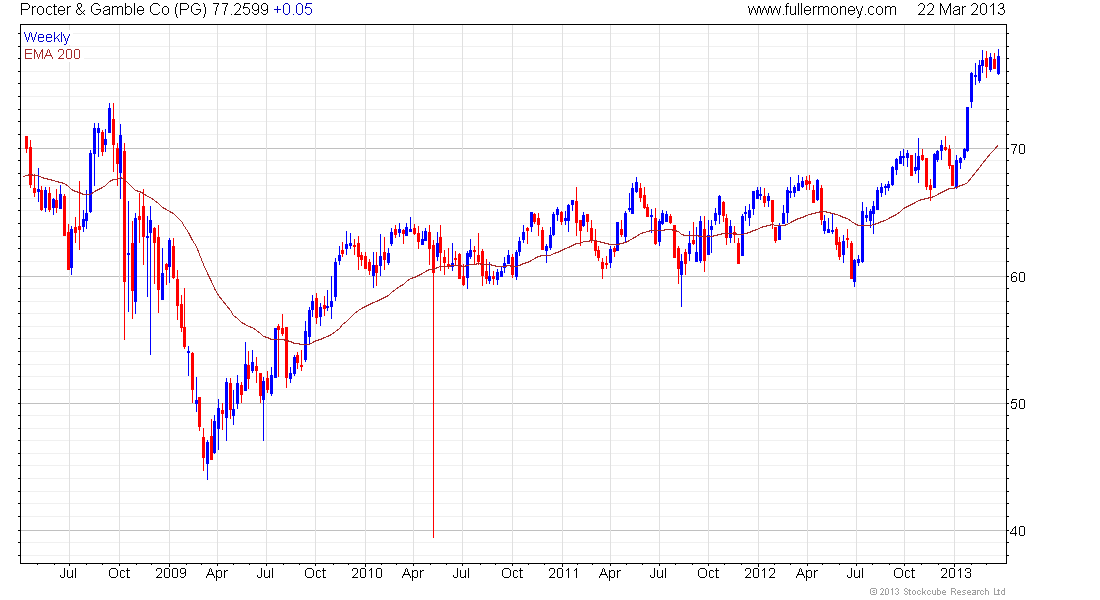The height and width of the screenshot is (600, 1100).
Task: Click the 'Jul' label after 2010
Action: pyautogui.click(x=461, y=573)
